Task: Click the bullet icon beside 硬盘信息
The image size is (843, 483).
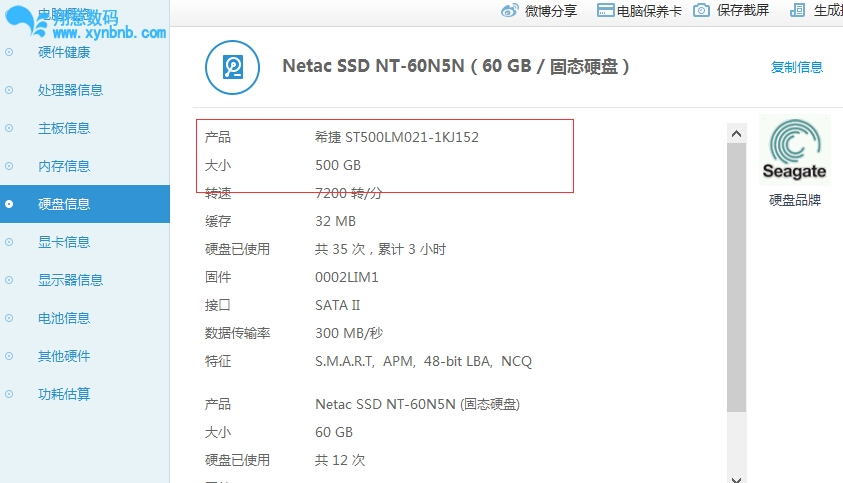Action: [x=10, y=204]
